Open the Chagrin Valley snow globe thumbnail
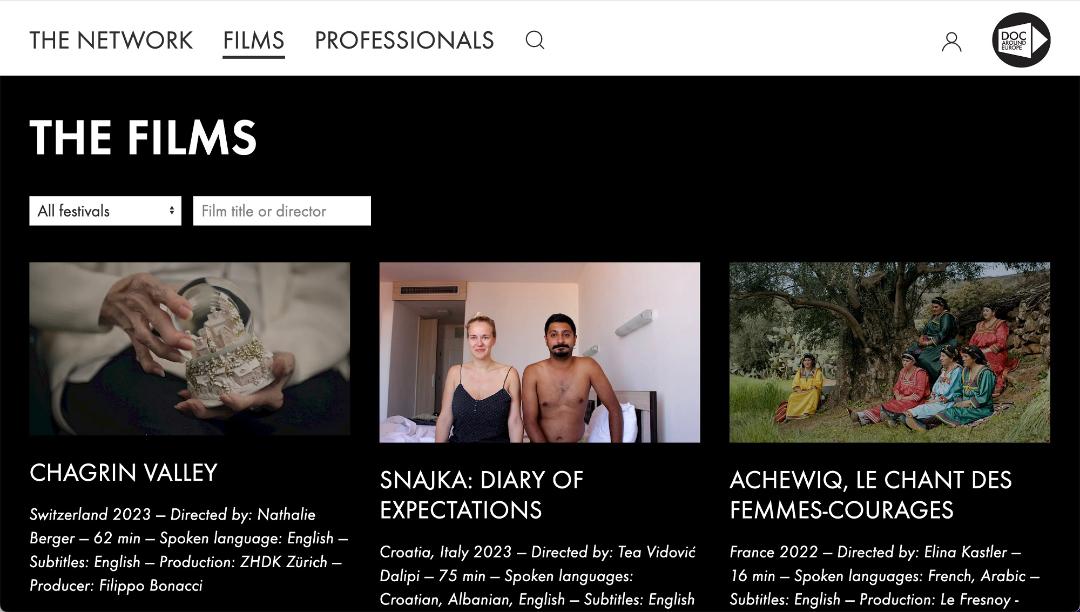The height and width of the screenshot is (612, 1080). click(x=189, y=348)
